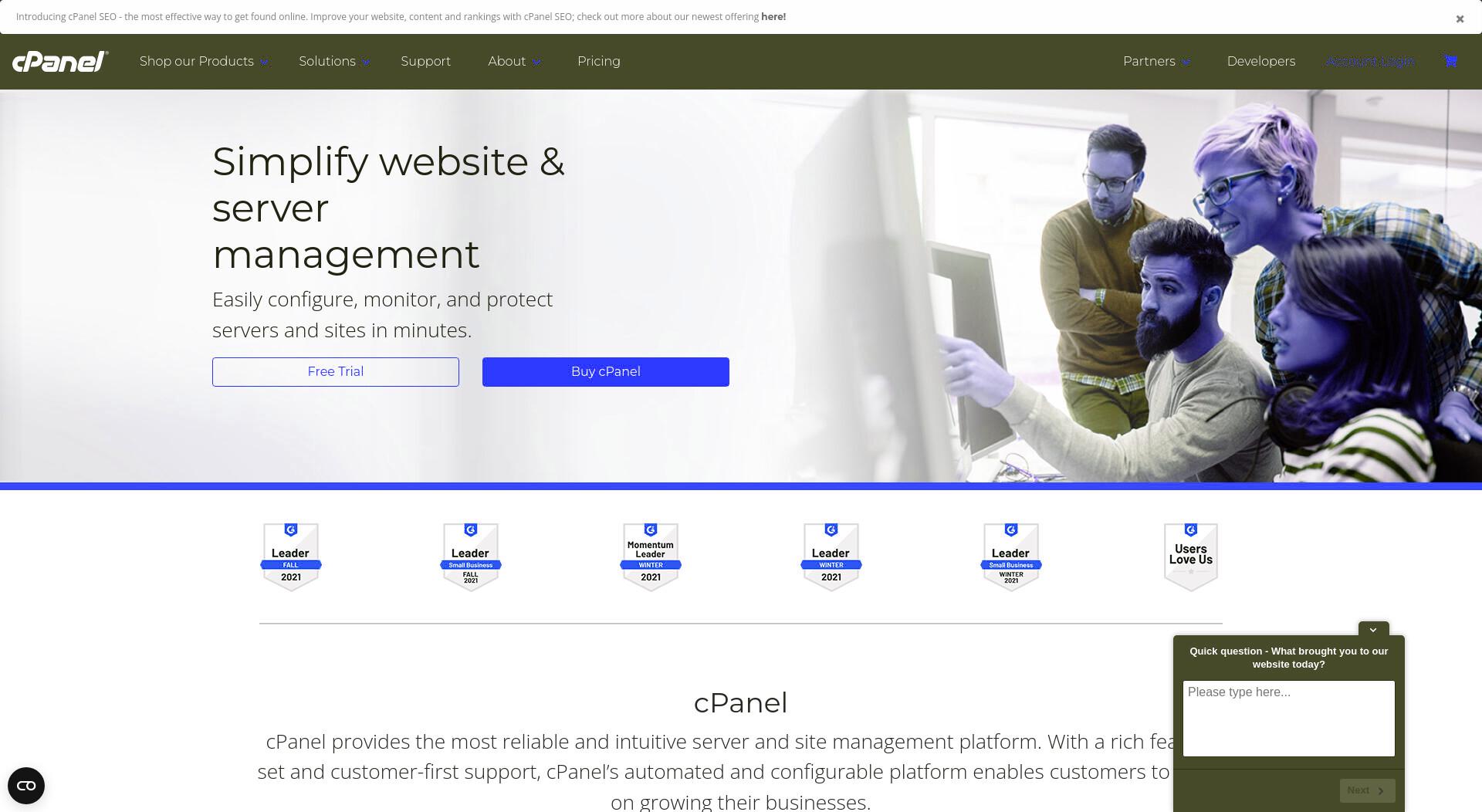Screen dimensions: 1482x812
Task: Focus the 'Please type here...' text area
Action: 1289,719
